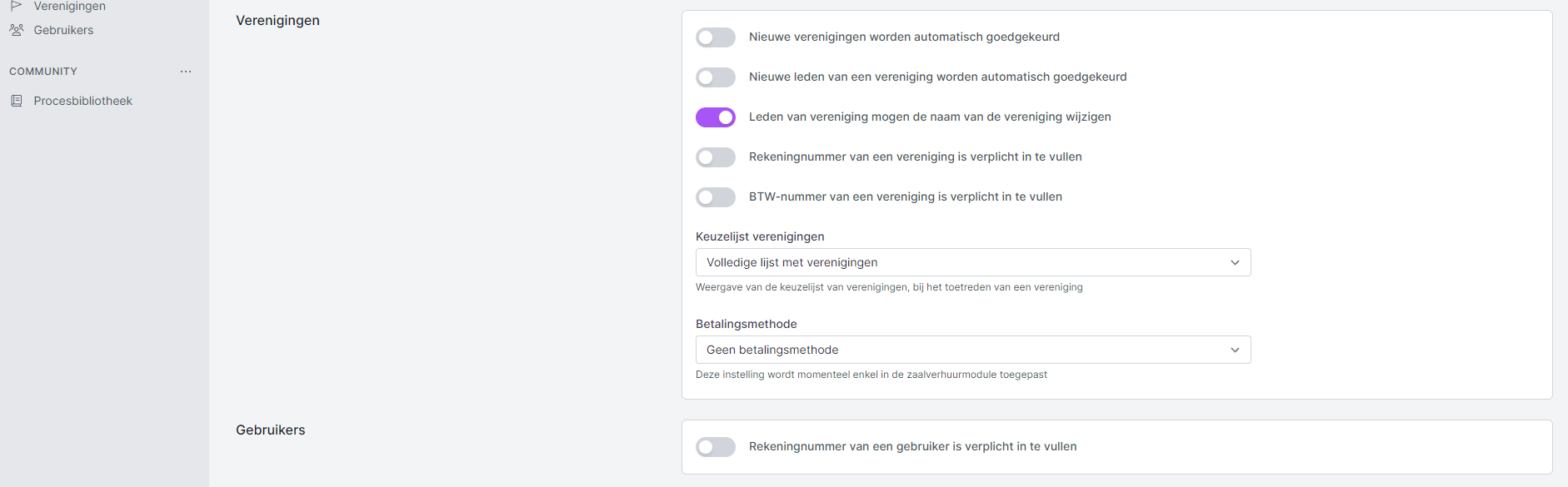Go to Procesbibliotheek link

[x=82, y=101]
